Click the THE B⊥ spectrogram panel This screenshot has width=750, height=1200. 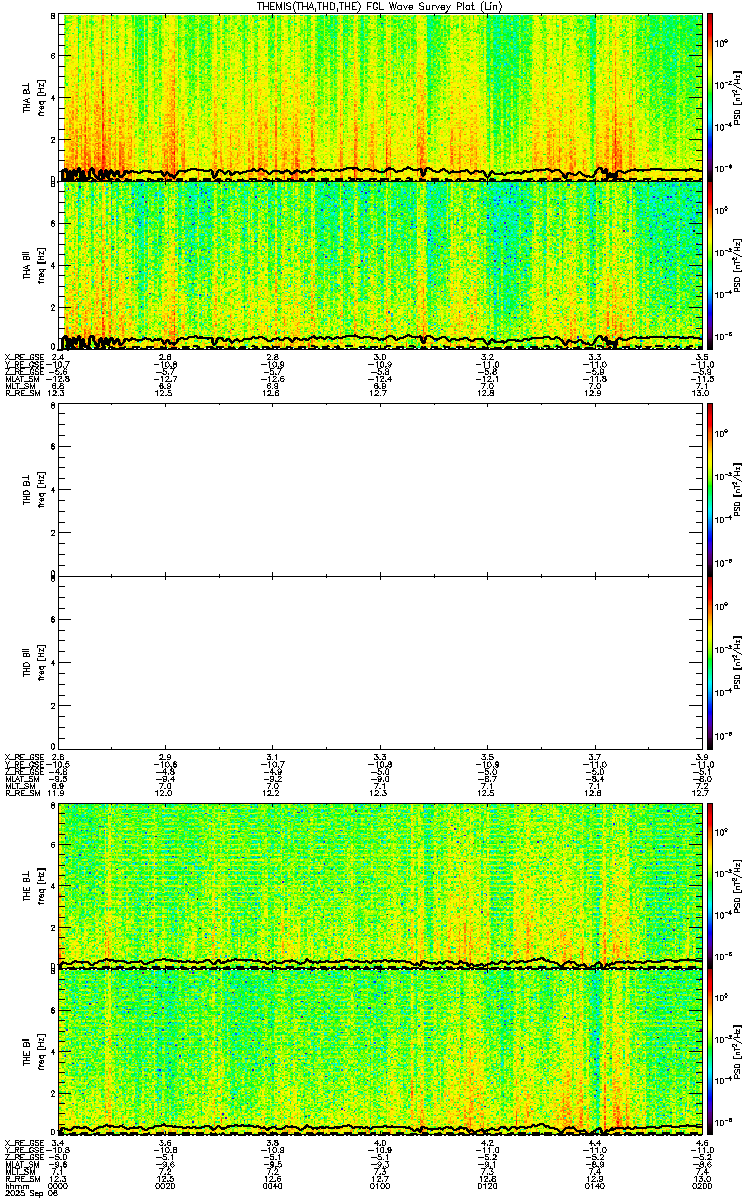[380, 884]
